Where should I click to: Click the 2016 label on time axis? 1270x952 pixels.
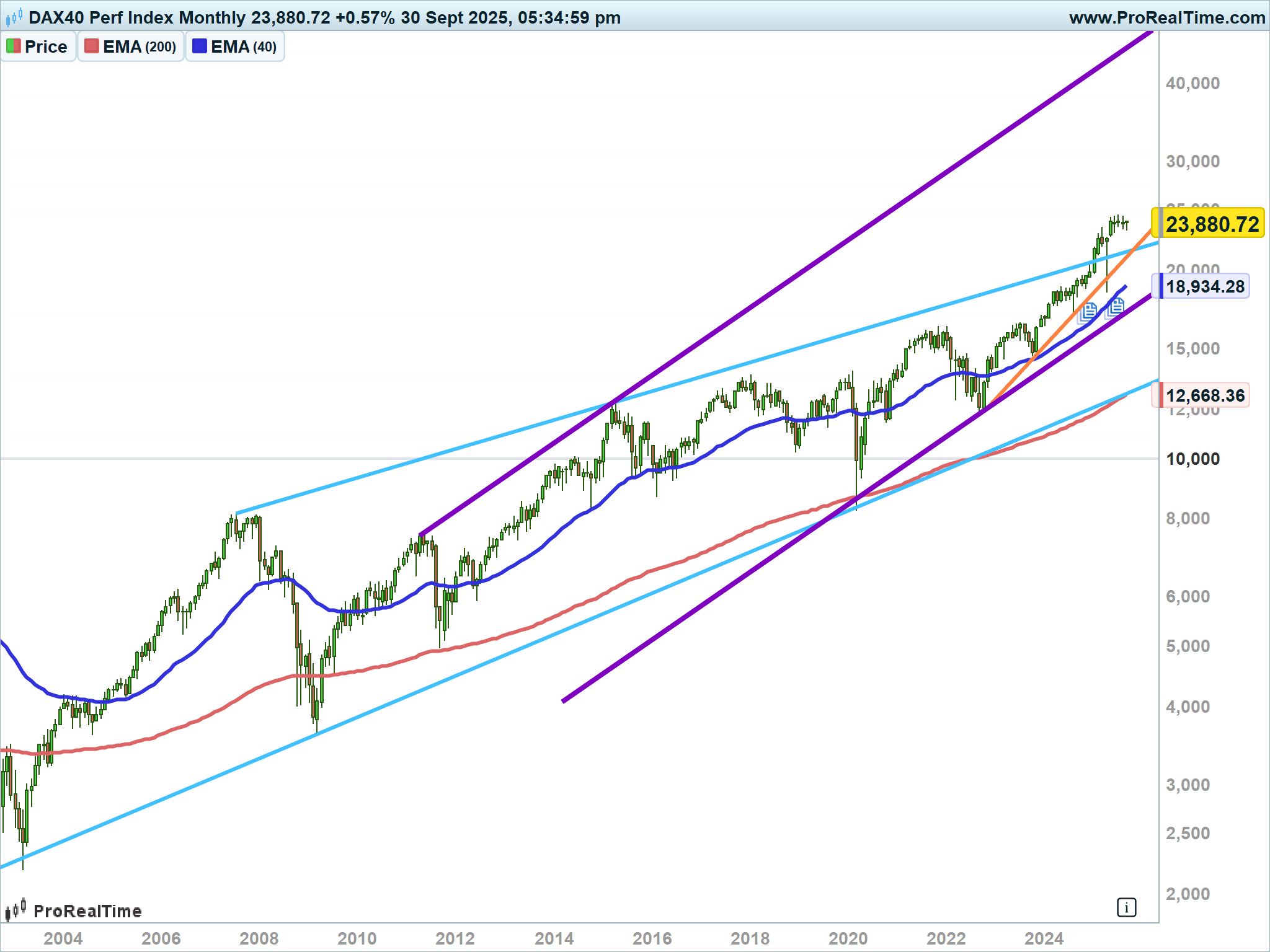(x=652, y=938)
